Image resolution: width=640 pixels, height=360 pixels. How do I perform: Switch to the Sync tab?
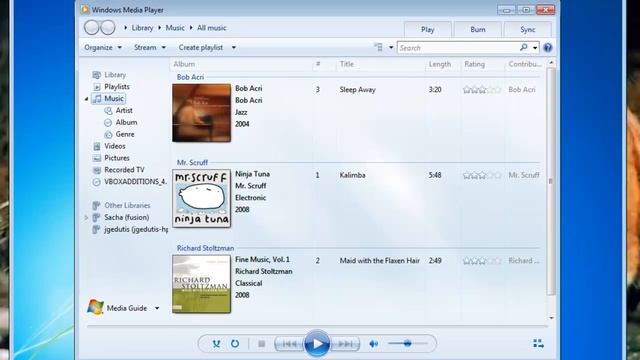point(527,30)
